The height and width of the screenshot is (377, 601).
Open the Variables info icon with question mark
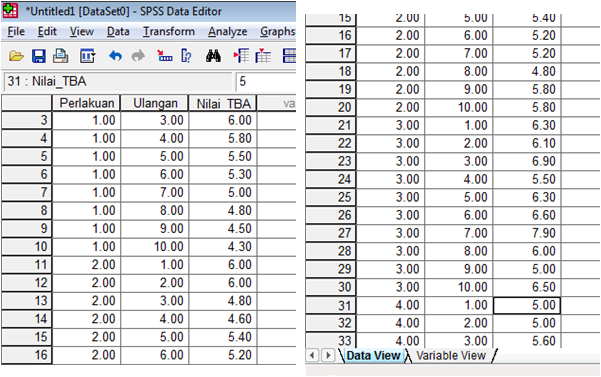click(x=187, y=56)
